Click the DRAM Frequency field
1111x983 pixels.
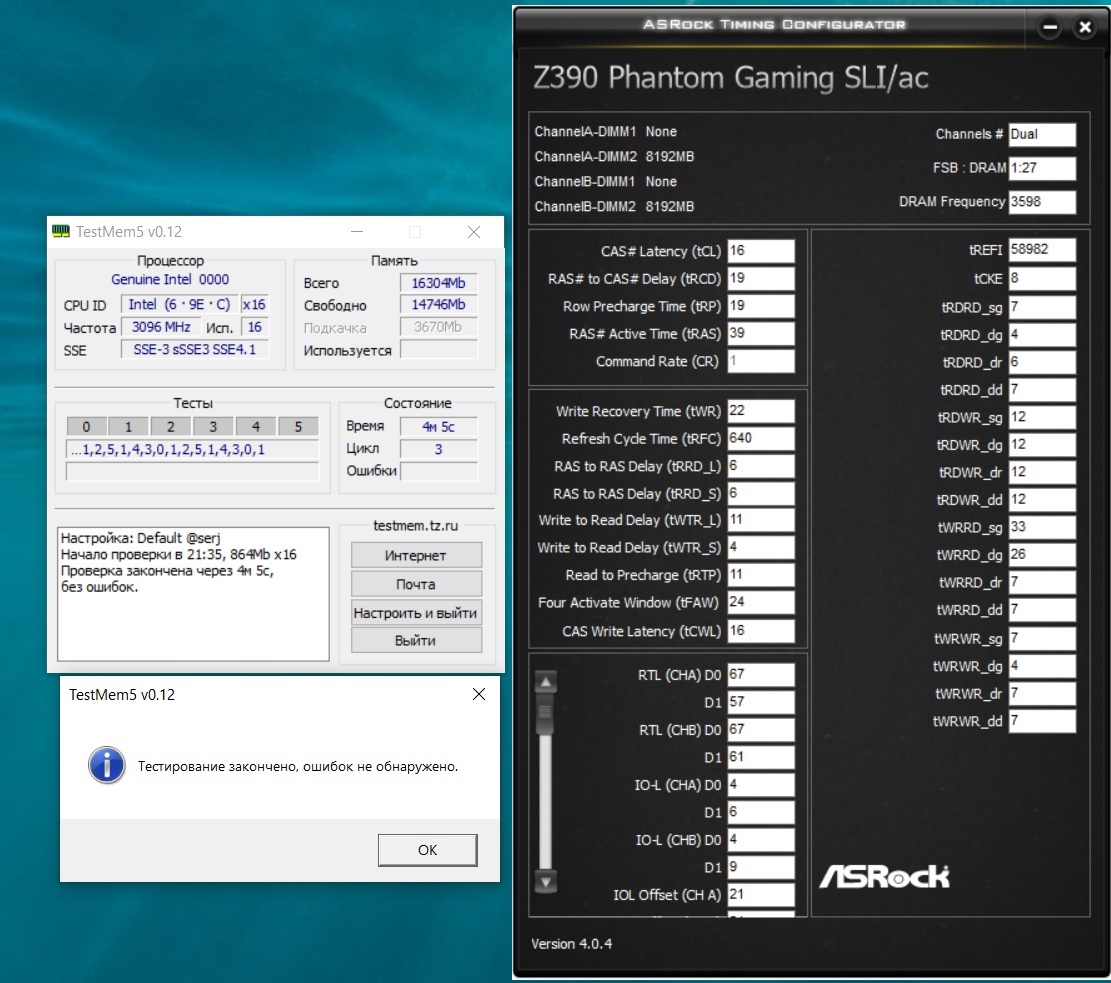point(1042,202)
